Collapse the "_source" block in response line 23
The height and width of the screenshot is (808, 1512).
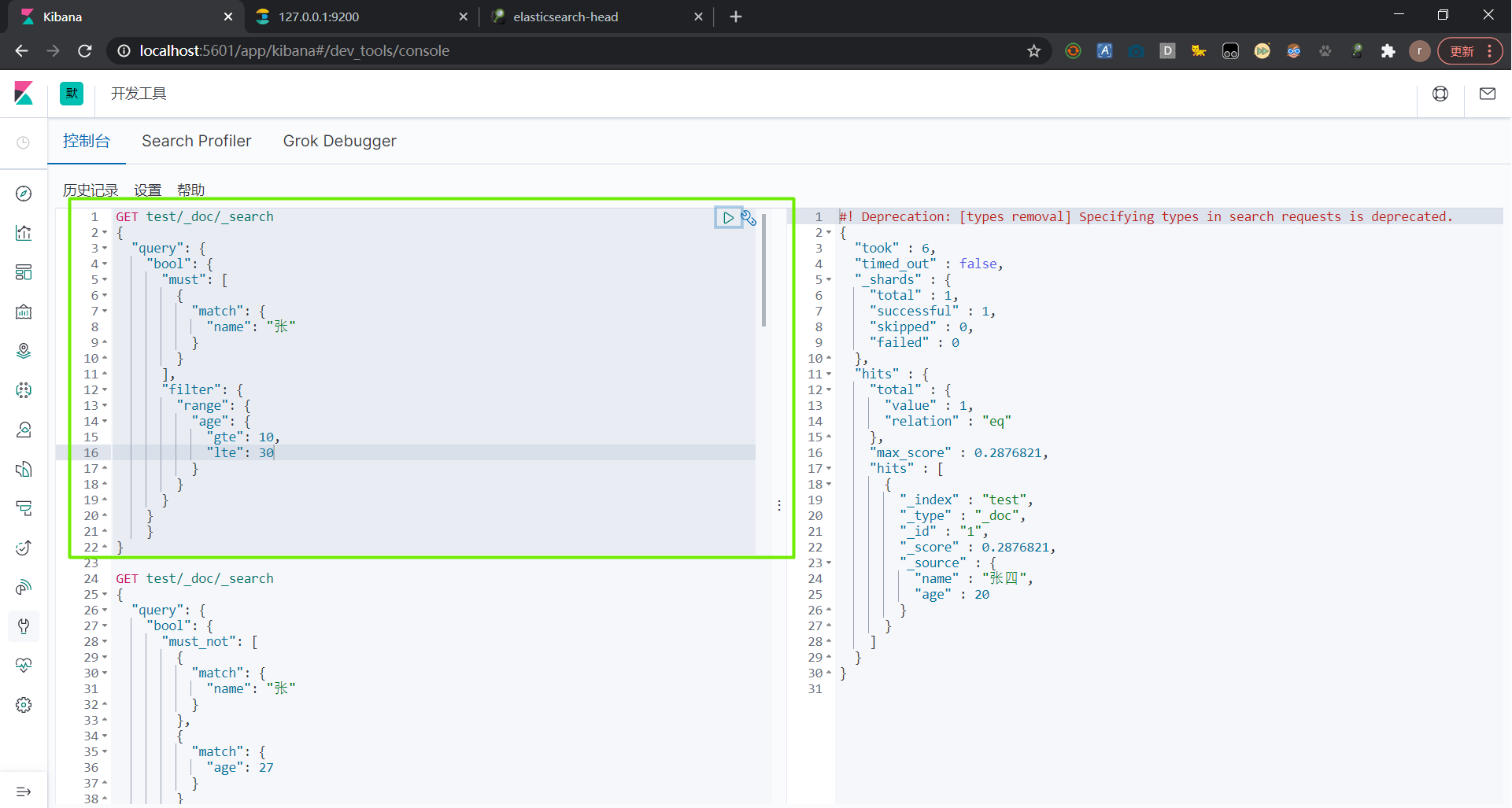click(x=829, y=563)
